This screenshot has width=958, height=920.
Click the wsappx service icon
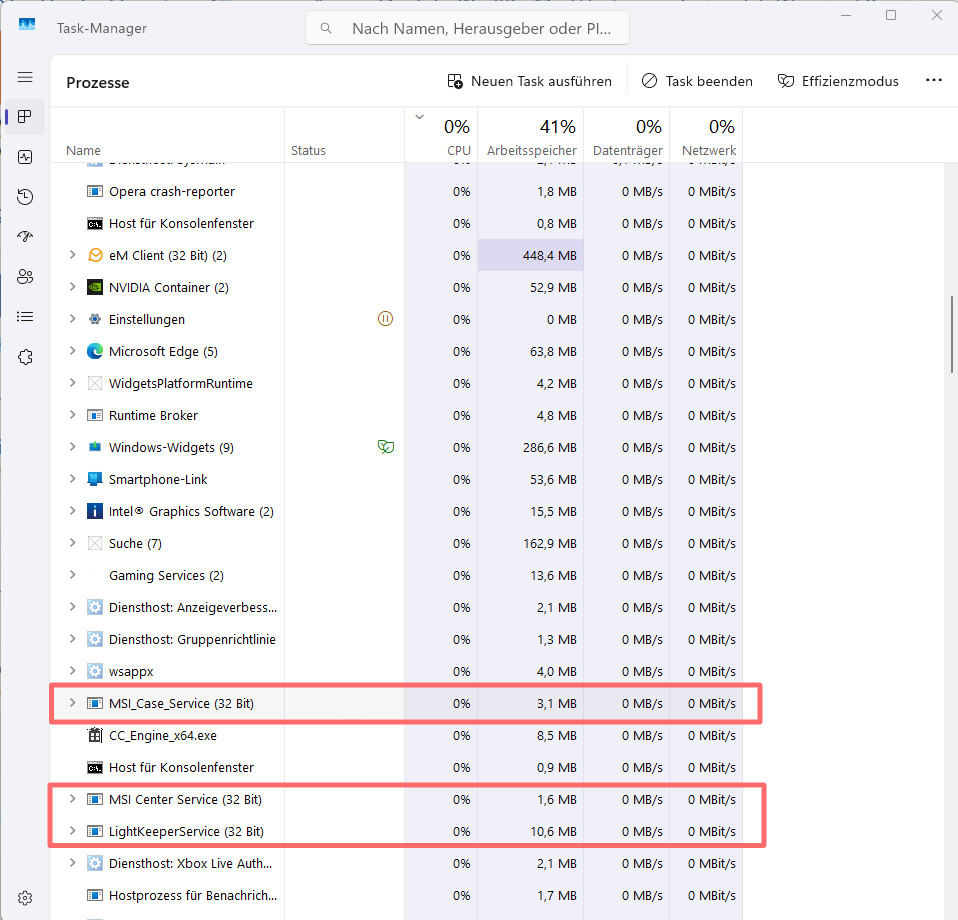coord(95,671)
